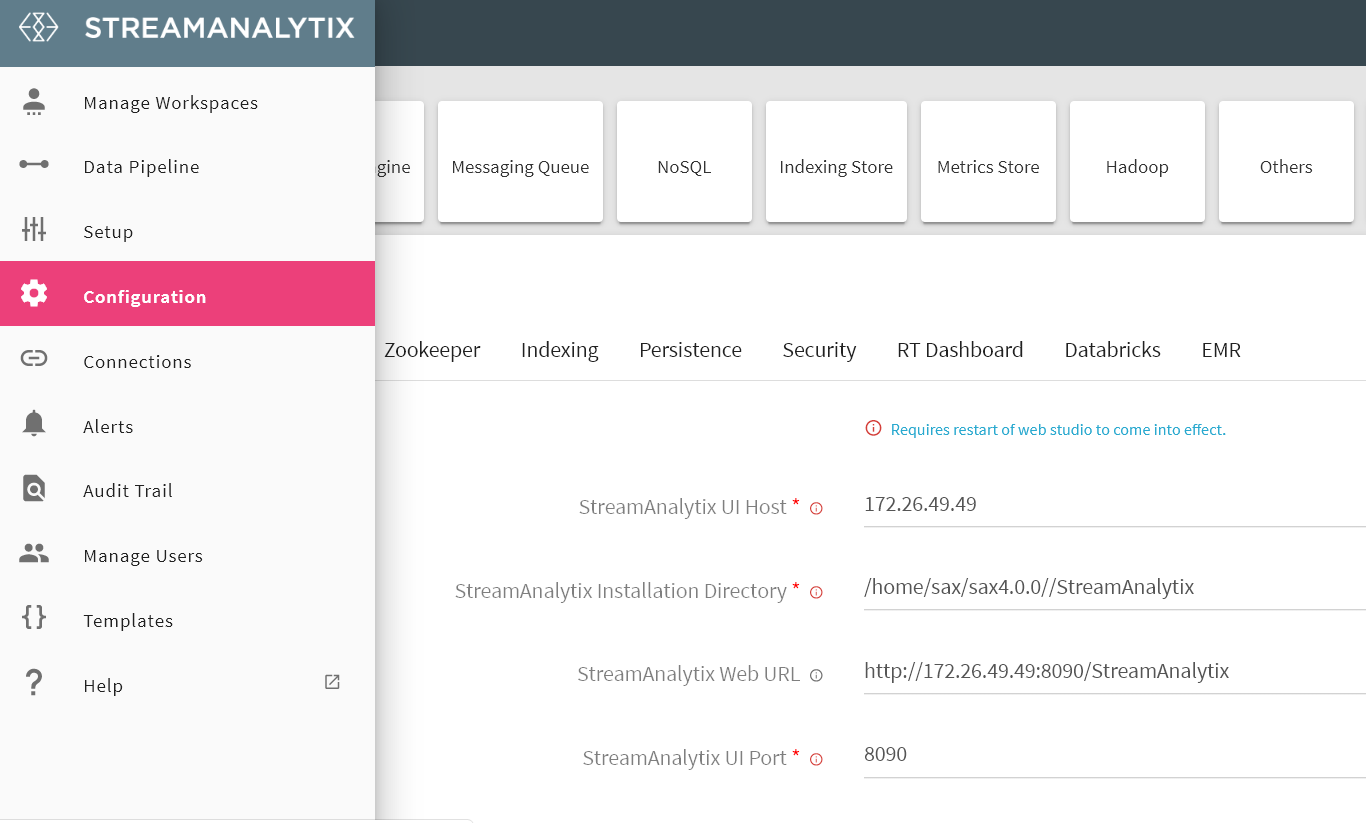Click the StreamAnalytix logo icon
Screen dimensions: 1366x823
[x=38, y=27]
